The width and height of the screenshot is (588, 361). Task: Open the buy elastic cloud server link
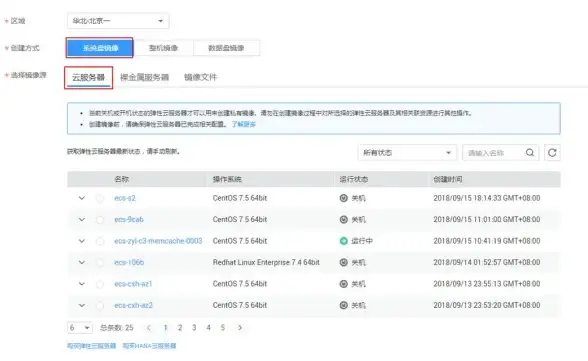click(92, 346)
